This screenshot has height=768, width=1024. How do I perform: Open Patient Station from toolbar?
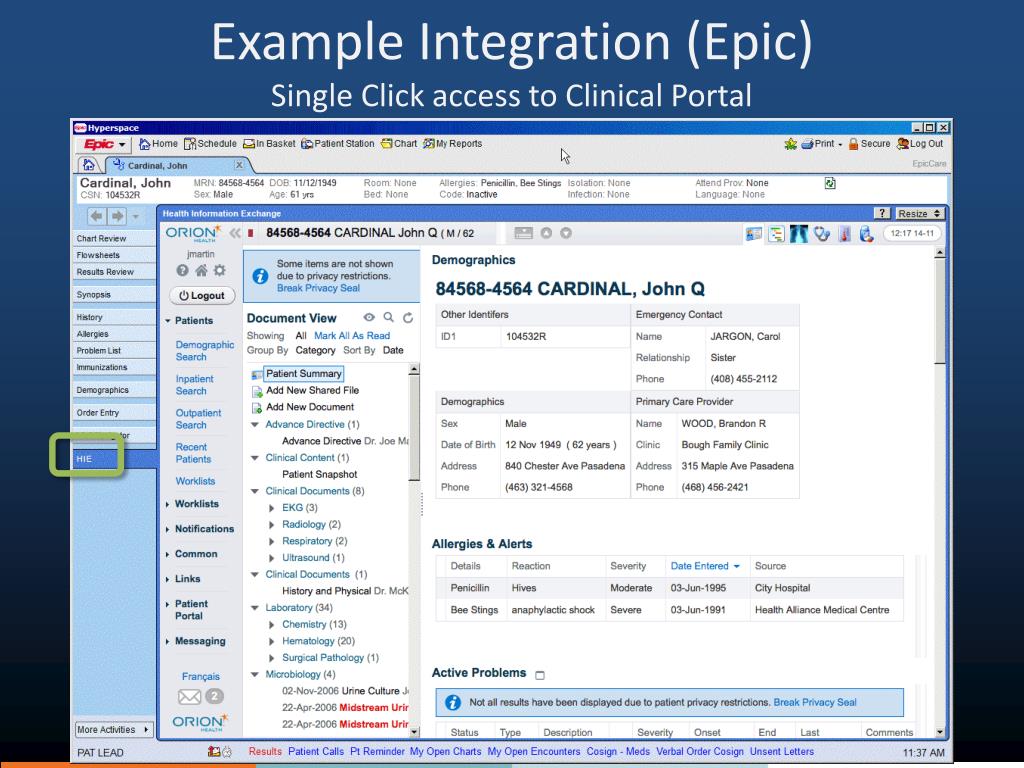(x=338, y=144)
